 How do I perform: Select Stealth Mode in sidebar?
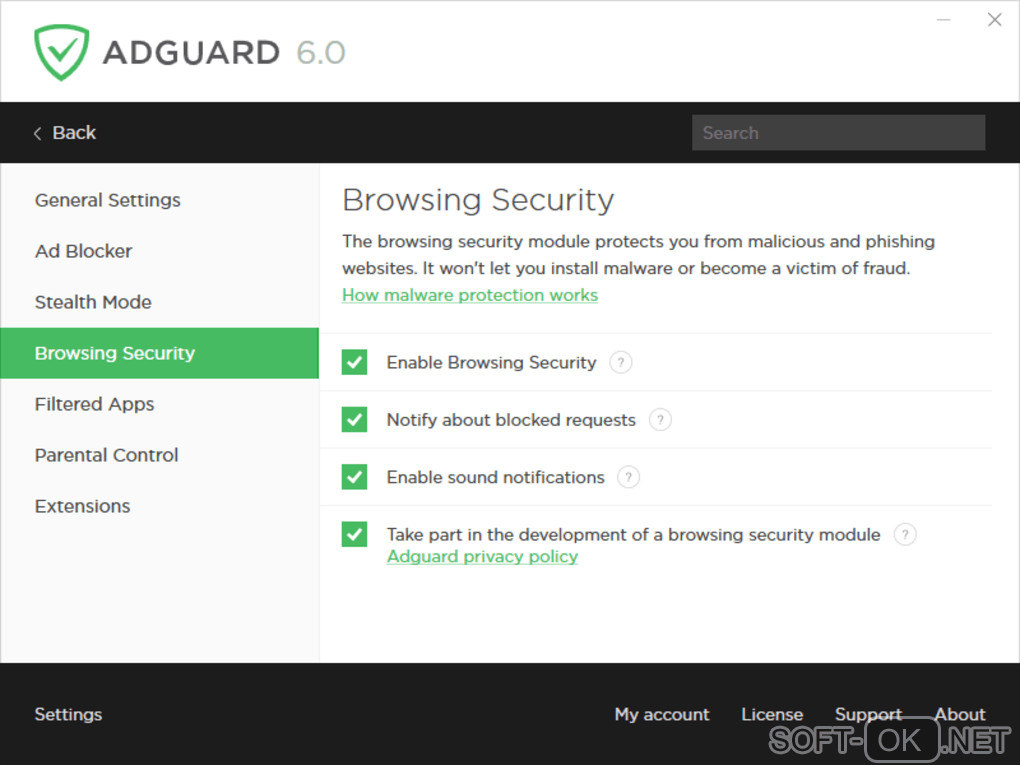(x=93, y=302)
